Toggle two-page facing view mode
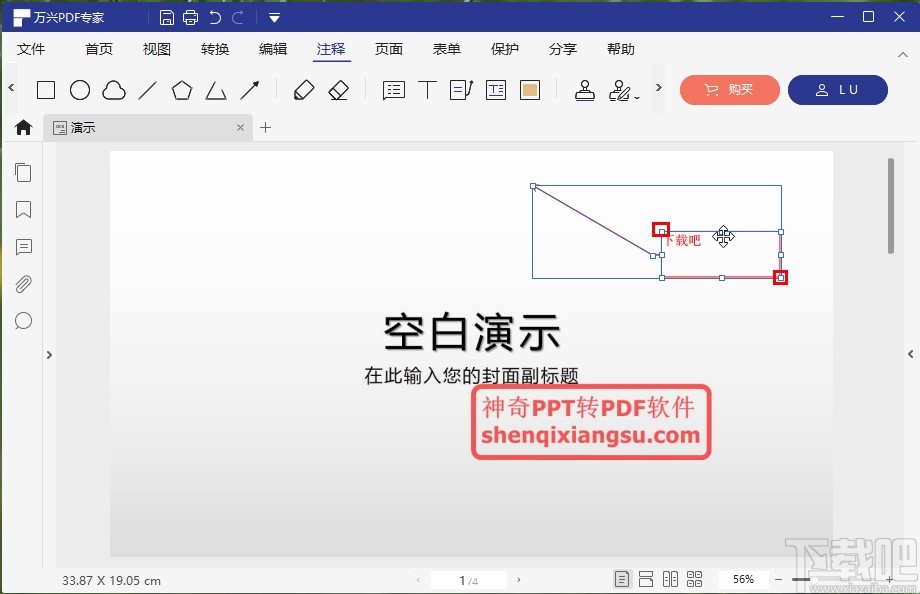Image resolution: width=920 pixels, height=594 pixels. click(x=668, y=578)
